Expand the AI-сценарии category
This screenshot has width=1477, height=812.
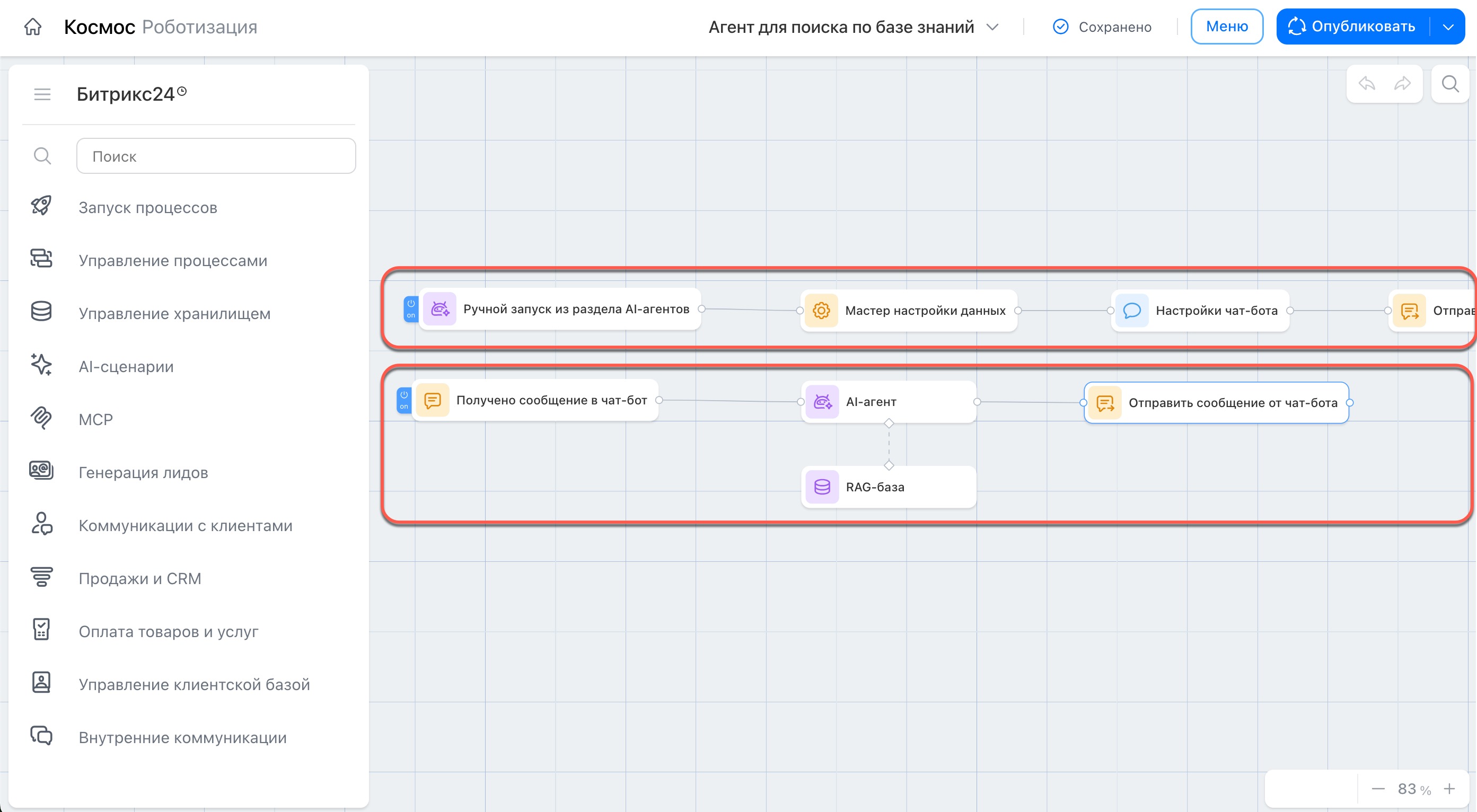click(126, 366)
